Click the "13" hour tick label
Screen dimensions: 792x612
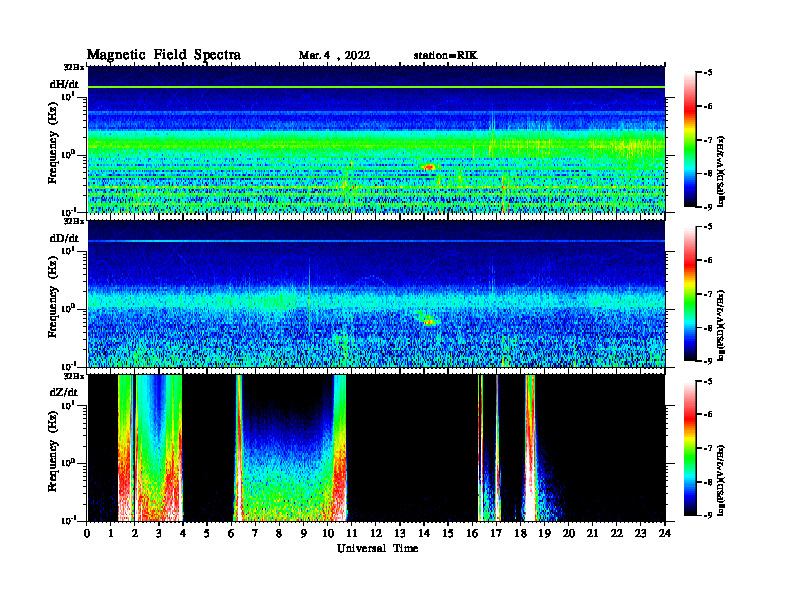pos(400,533)
